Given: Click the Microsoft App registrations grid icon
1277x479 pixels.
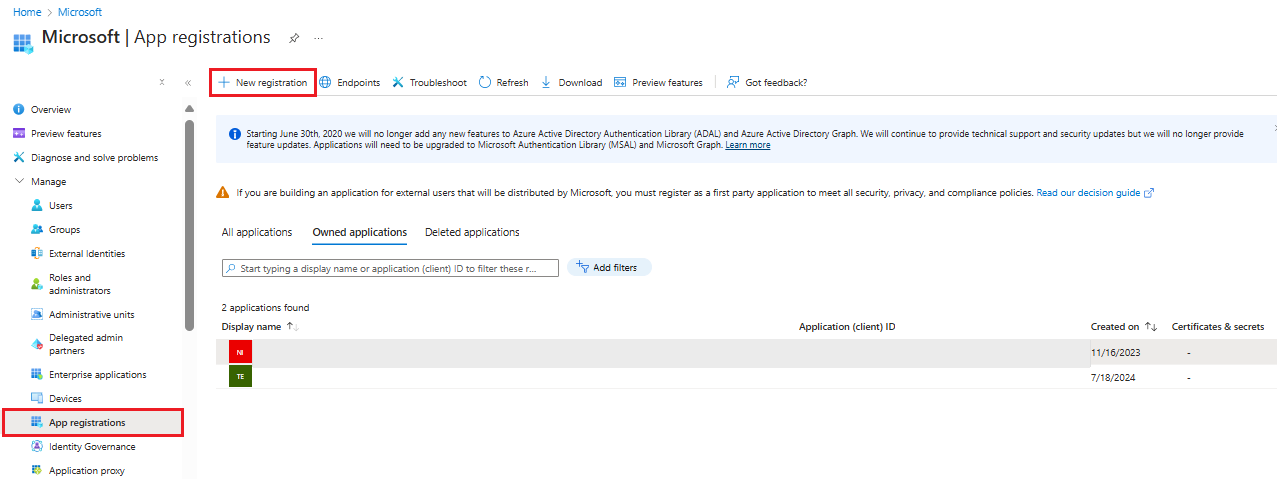Looking at the screenshot, I should pyautogui.click(x=22, y=43).
